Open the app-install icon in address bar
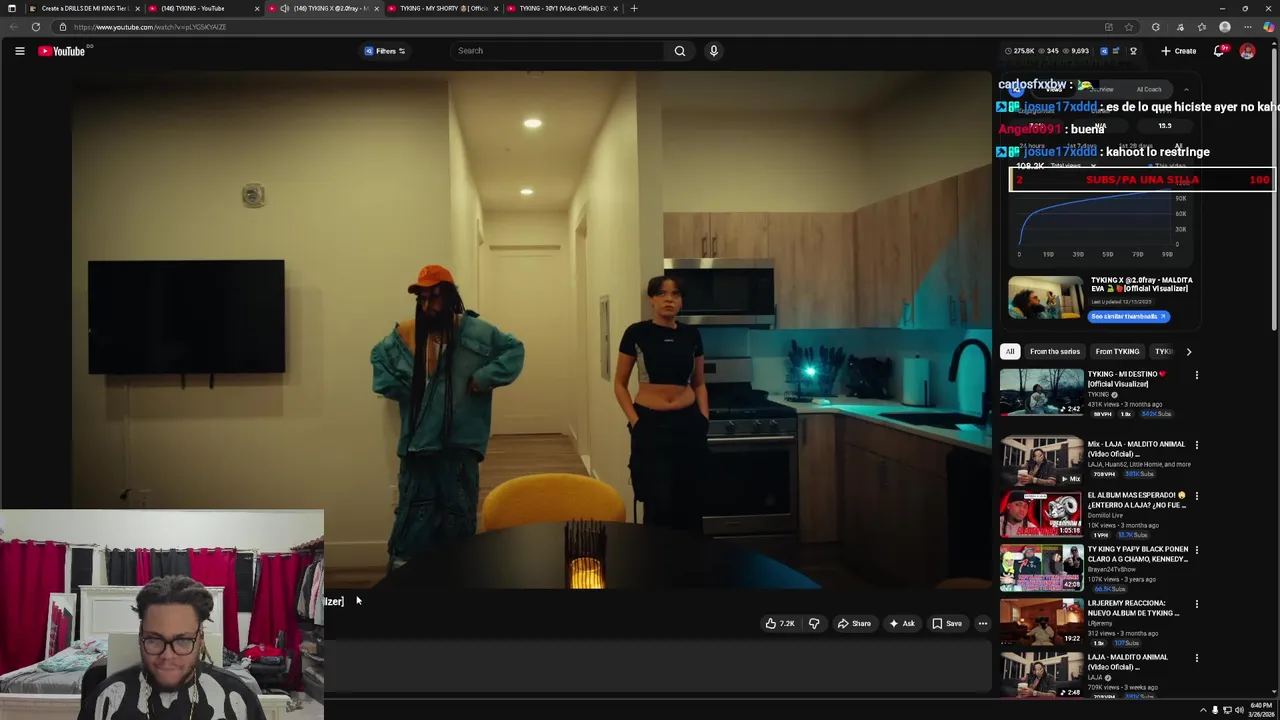The image size is (1280, 720). coord(1108,27)
